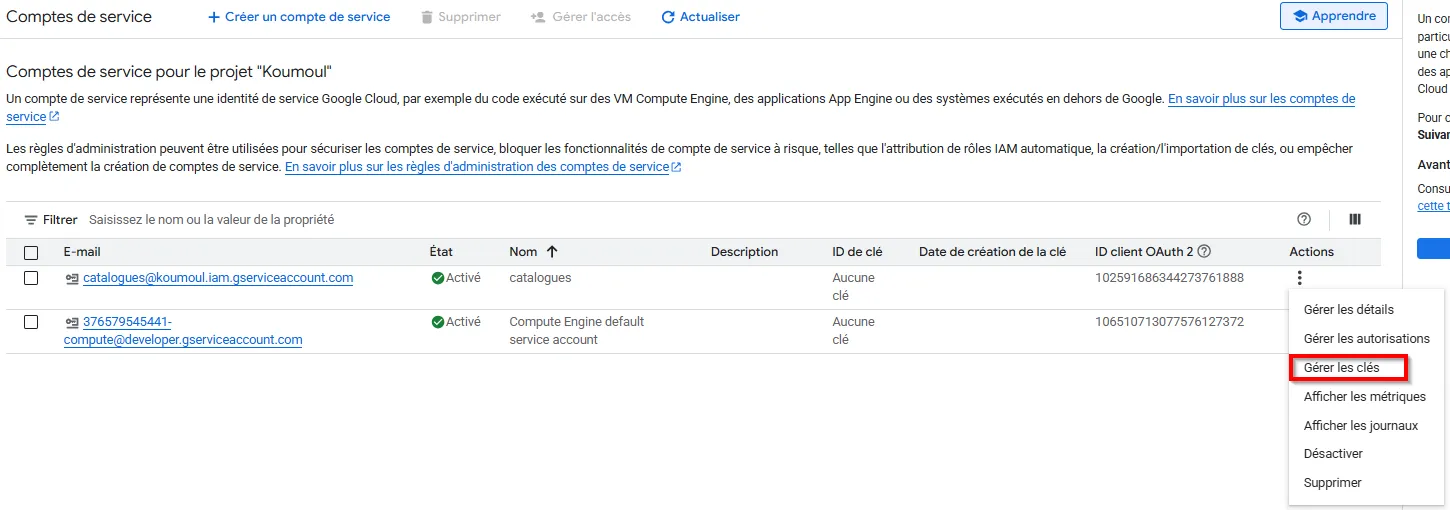This screenshot has width=1450, height=510.
Task: Click Activé status icon for catalogues
Action: tap(438, 278)
